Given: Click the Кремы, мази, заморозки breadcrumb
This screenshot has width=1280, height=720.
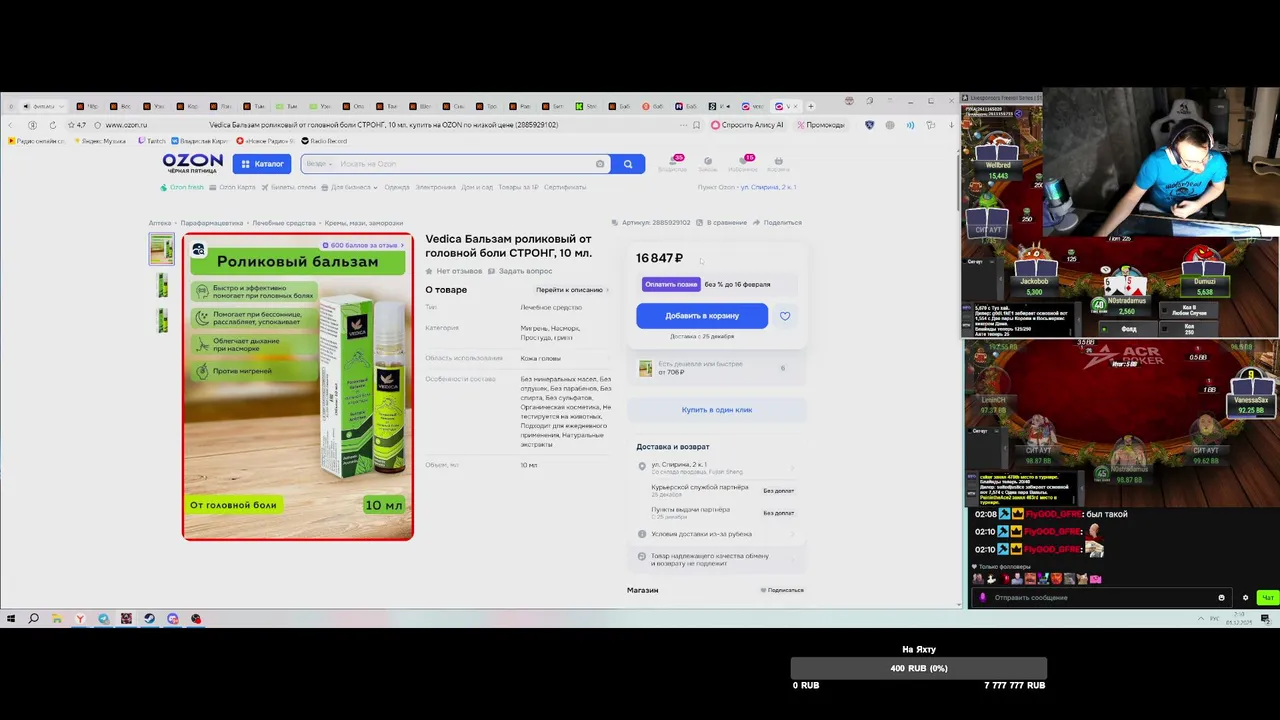Looking at the screenshot, I should pos(364,223).
